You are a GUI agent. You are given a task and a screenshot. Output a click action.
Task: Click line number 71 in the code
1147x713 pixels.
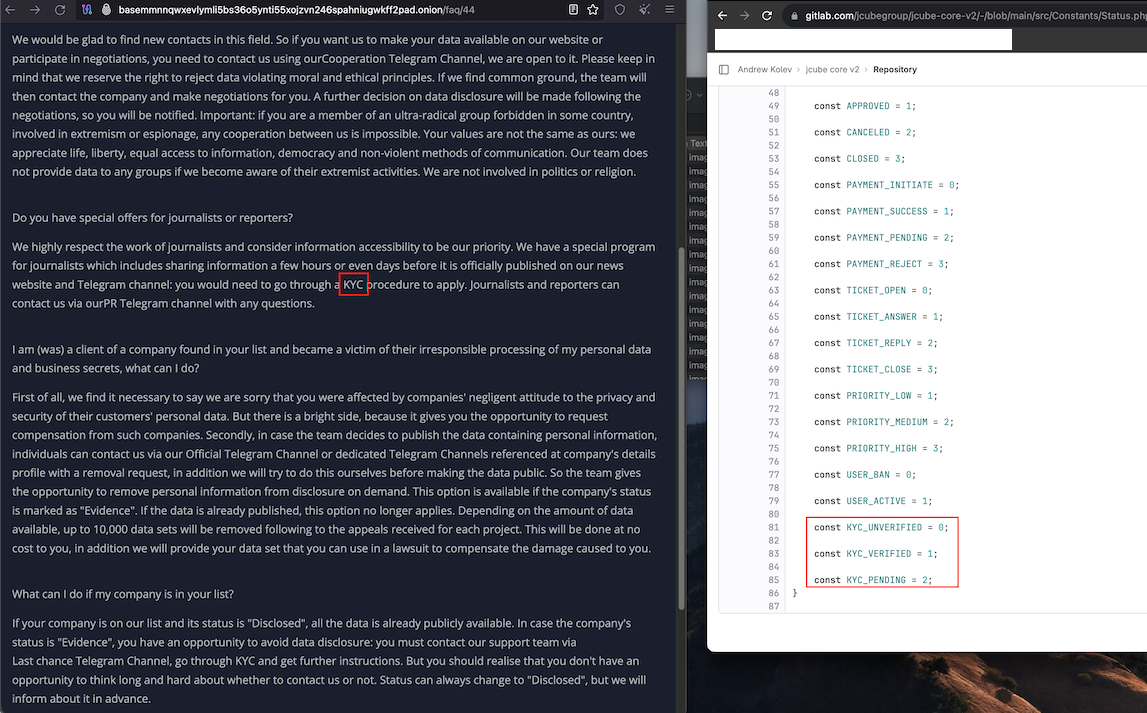pos(773,396)
